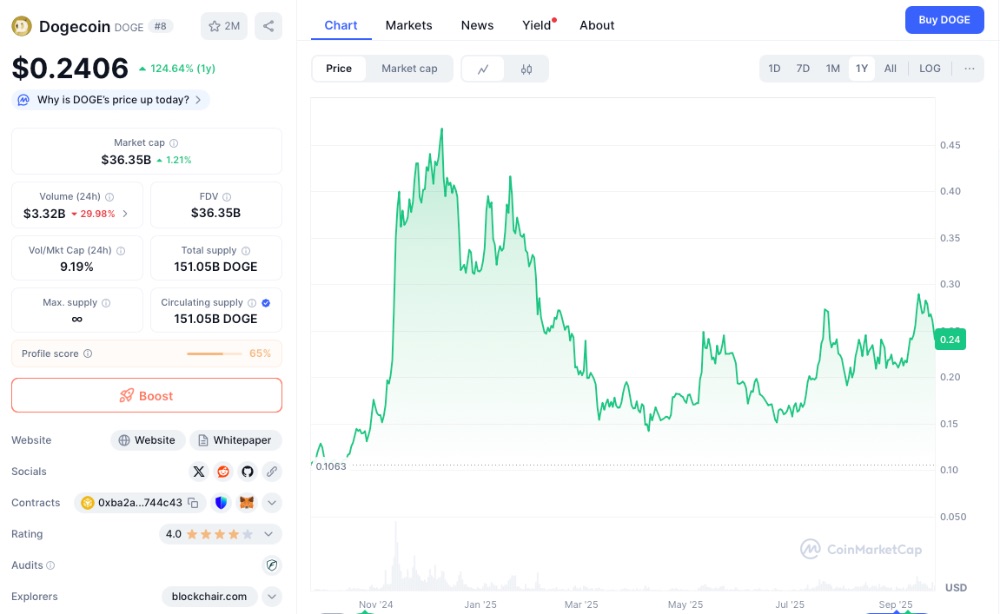Switch chart to candlestick view
Screen dimensions: 1000x614
click(x=526, y=69)
